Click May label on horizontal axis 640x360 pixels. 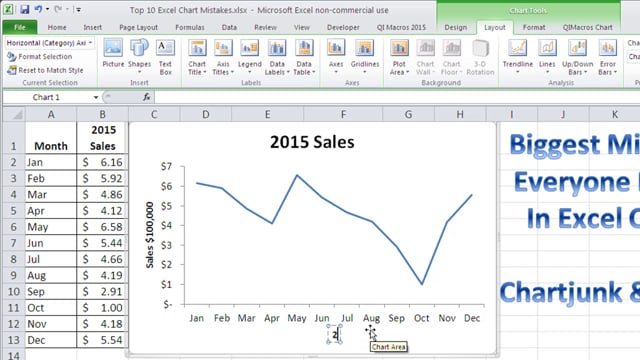pos(297,318)
